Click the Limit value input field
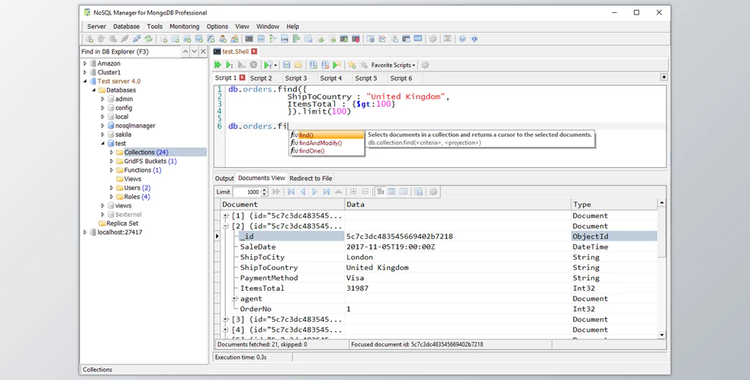The width and height of the screenshot is (750, 380). 247,192
